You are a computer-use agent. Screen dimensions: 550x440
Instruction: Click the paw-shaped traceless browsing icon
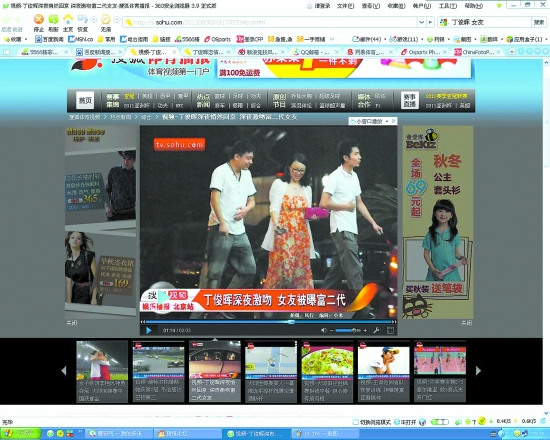pos(106,19)
